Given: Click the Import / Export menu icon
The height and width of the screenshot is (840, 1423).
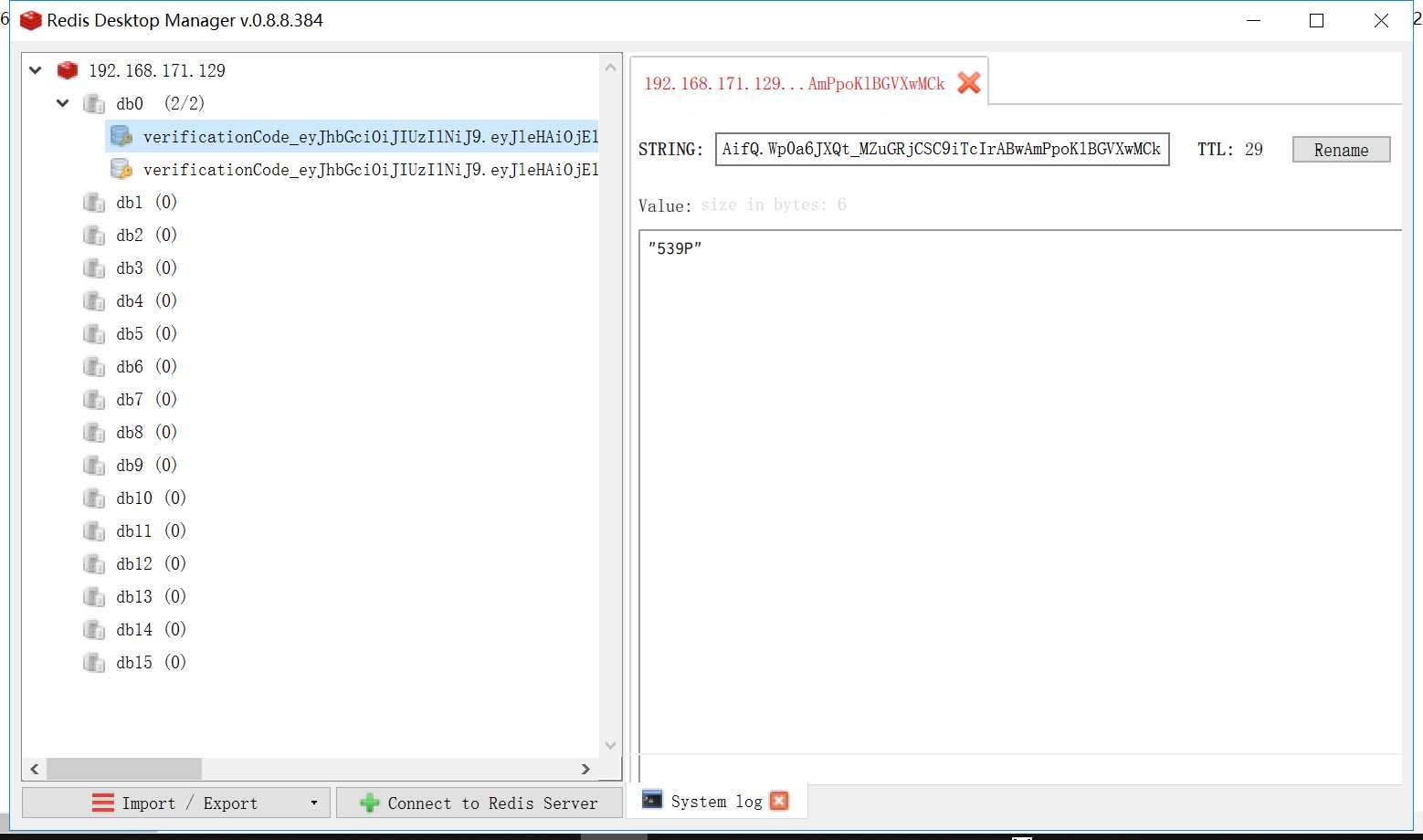Looking at the screenshot, I should 103,803.
